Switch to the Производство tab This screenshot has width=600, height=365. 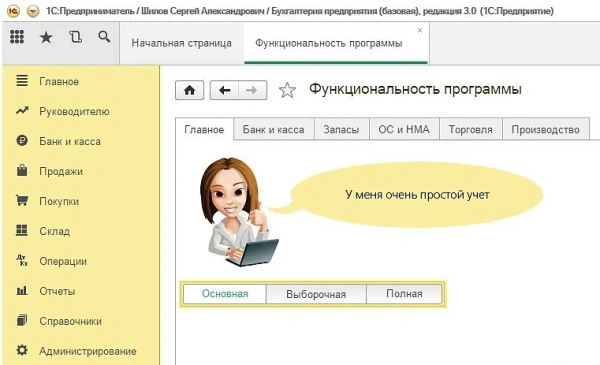[546, 130]
